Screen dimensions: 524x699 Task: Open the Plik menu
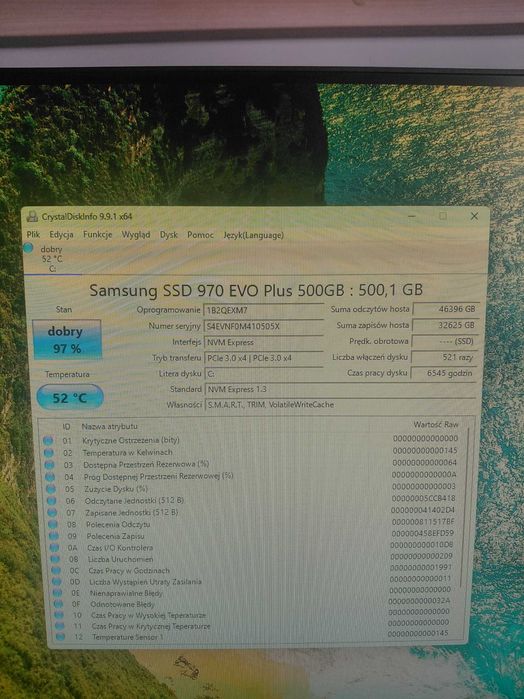[33, 234]
